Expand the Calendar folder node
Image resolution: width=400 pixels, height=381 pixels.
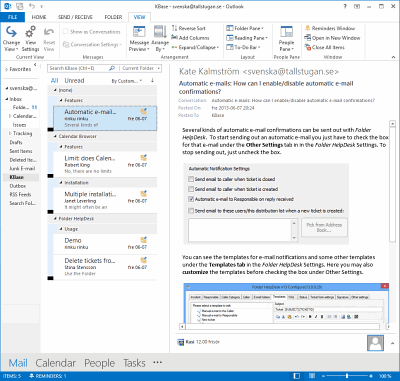[10, 116]
